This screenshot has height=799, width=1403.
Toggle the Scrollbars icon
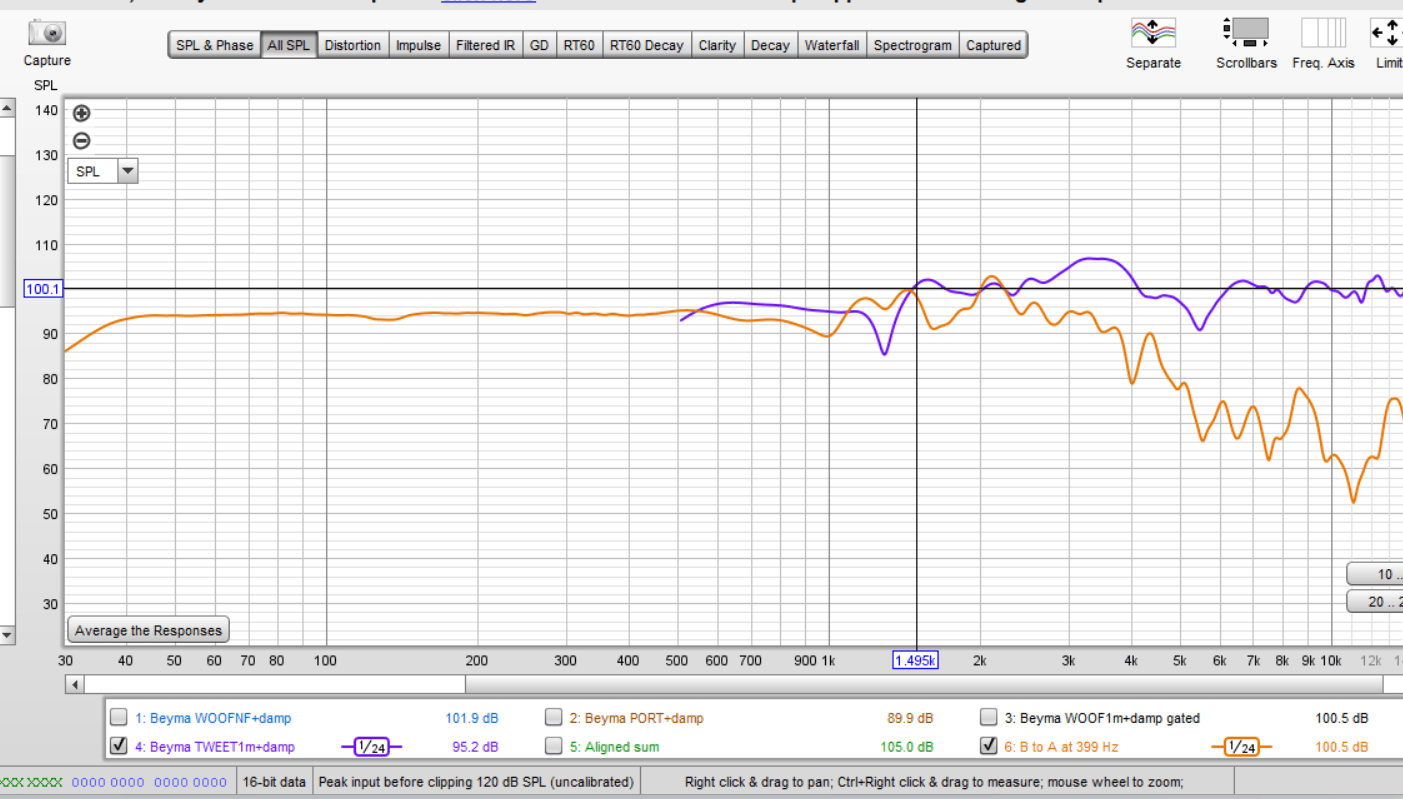[1246, 33]
